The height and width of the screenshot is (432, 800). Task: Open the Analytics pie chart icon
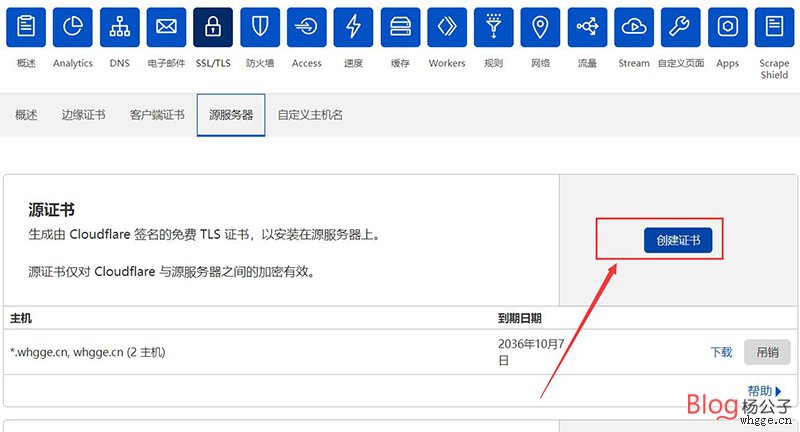tap(72, 27)
